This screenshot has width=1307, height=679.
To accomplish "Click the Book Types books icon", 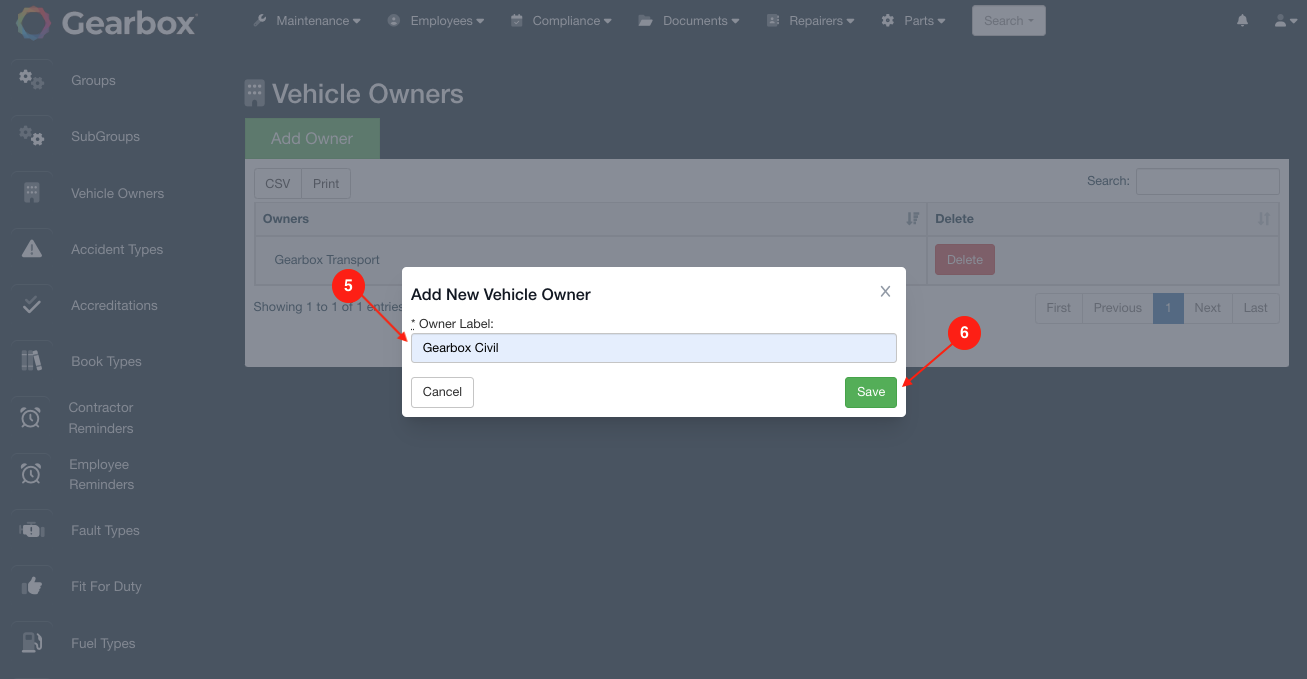I will 32,361.
